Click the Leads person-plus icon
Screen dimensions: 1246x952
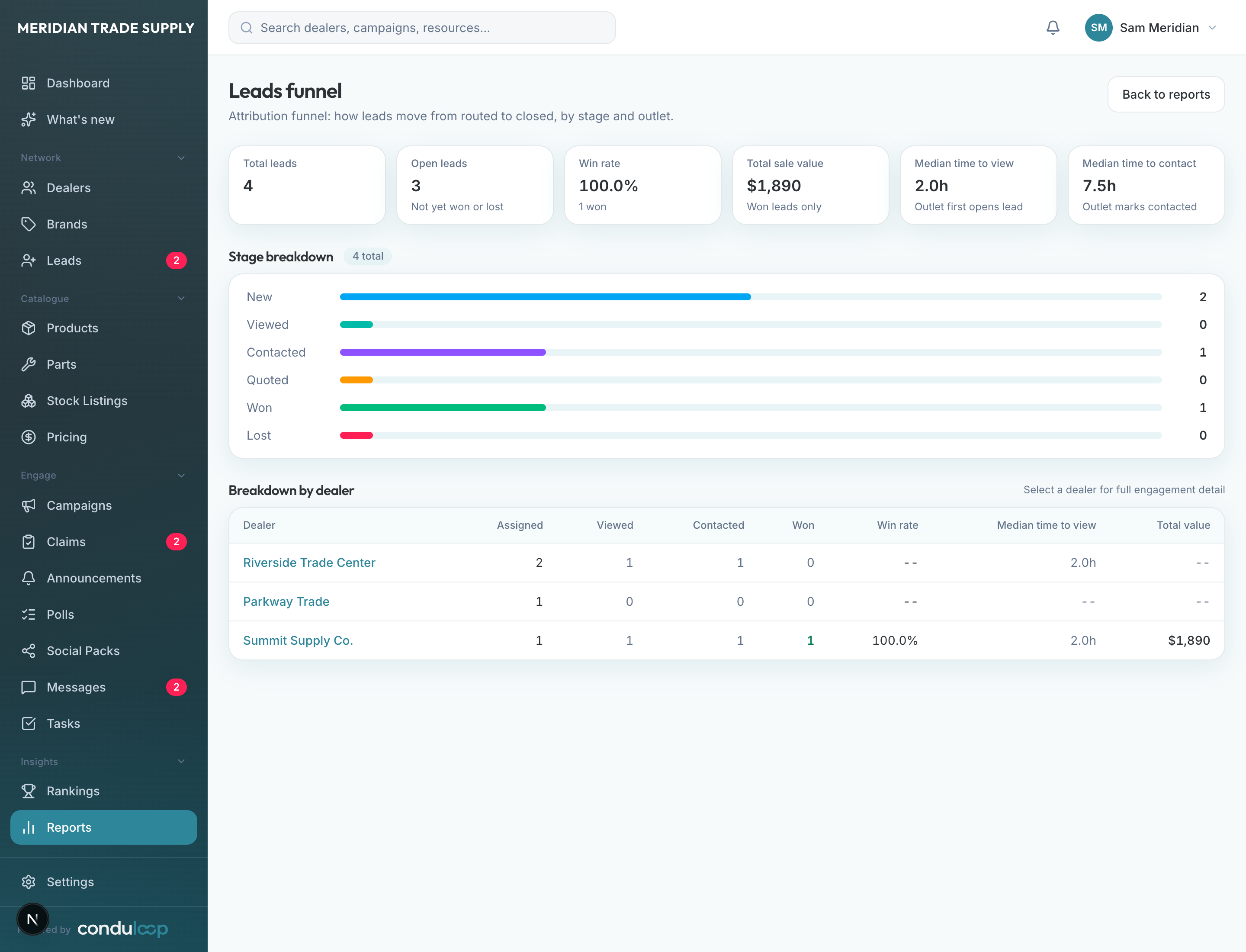click(28, 260)
